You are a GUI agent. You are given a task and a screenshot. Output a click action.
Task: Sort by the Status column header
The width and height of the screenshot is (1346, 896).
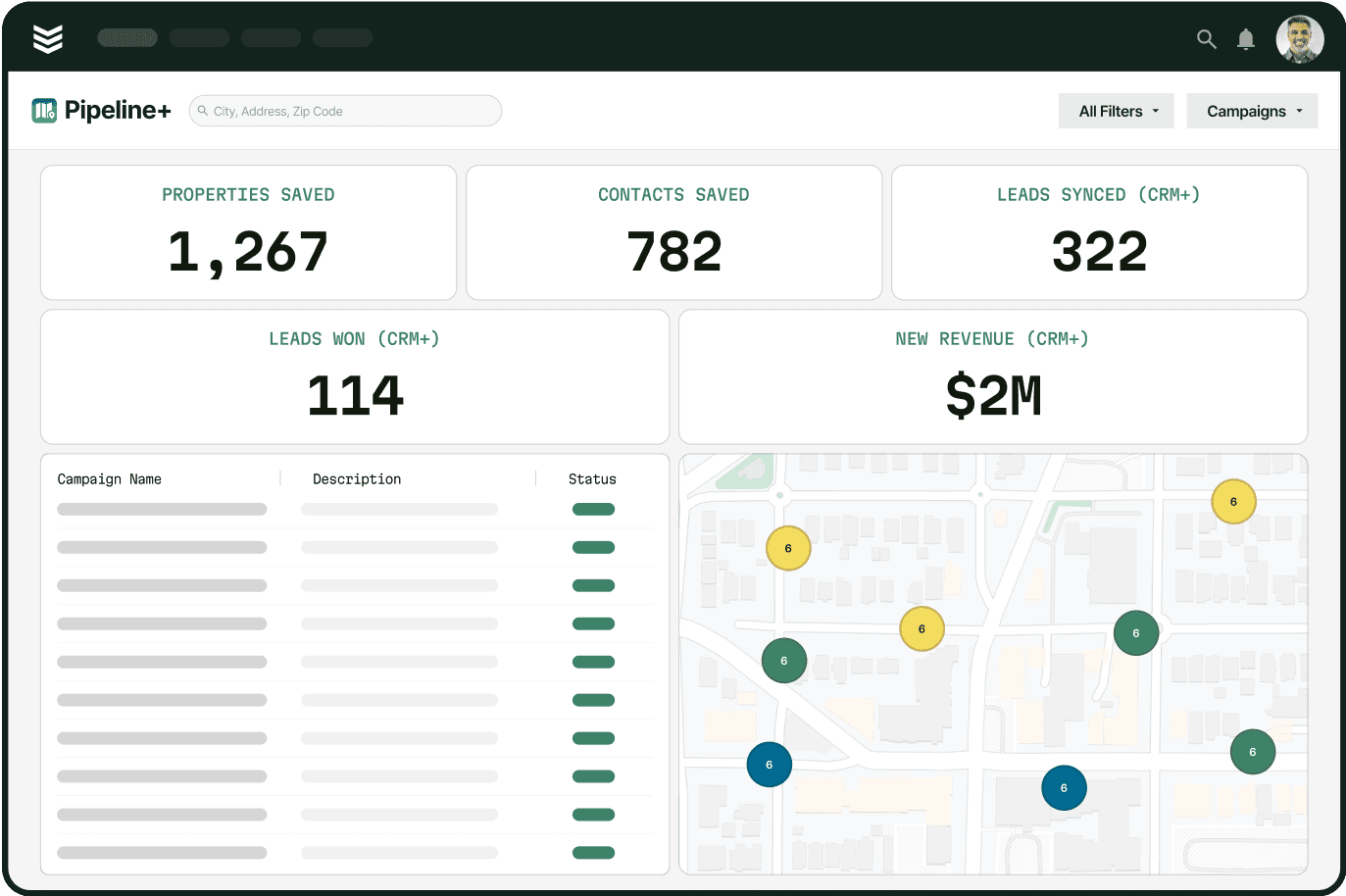[x=592, y=479]
